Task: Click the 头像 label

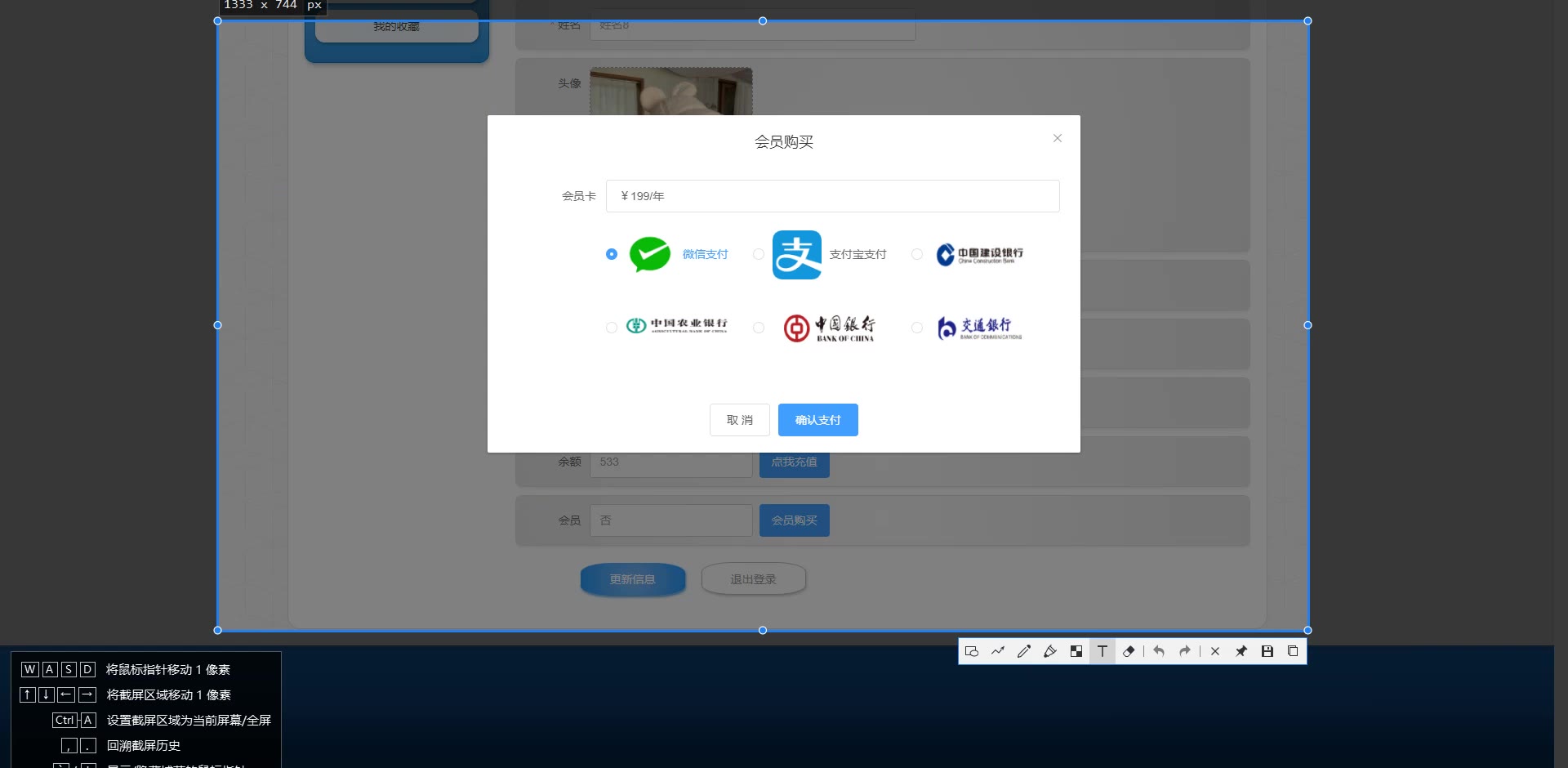Action: [570, 83]
